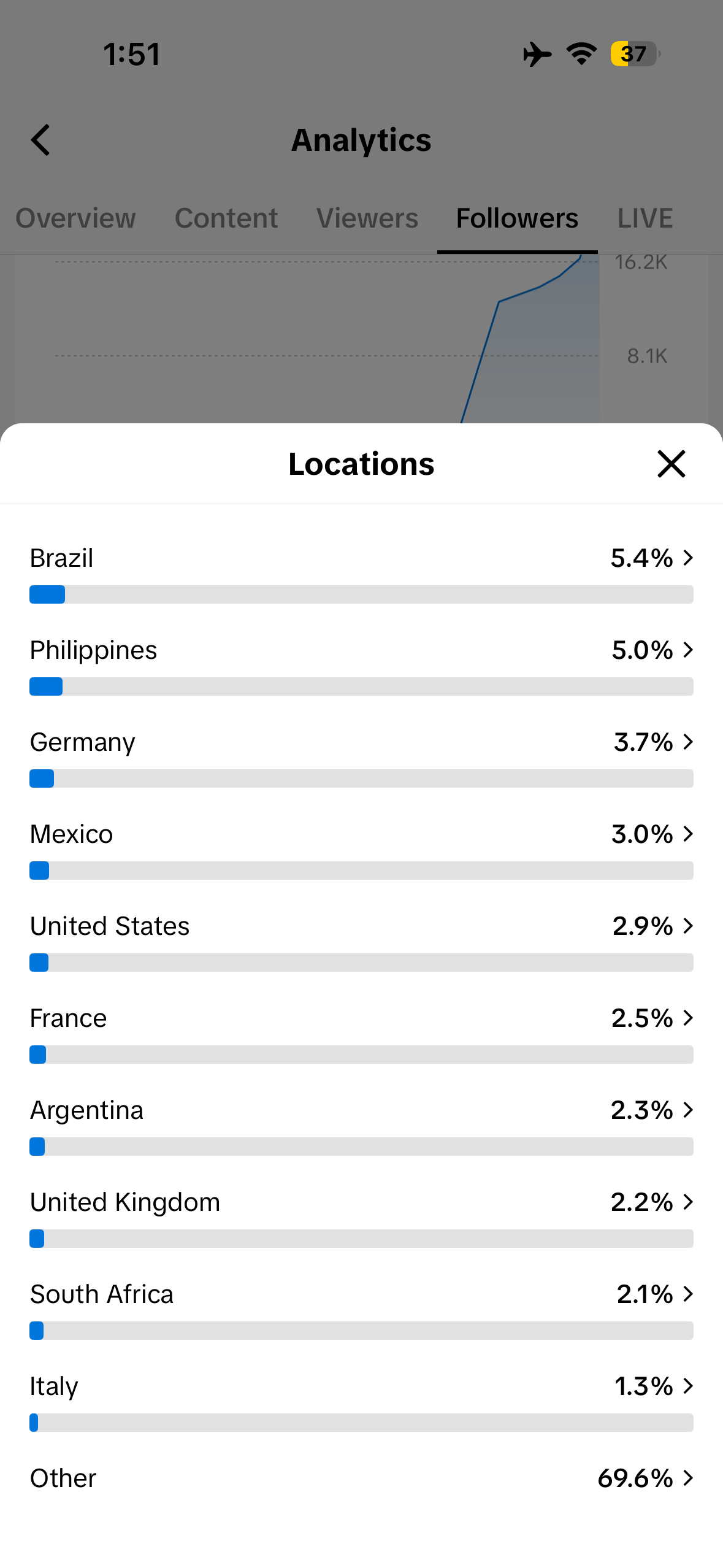Expand the Other locations chevron
723x1568 pixels.
click(688, 1478)
